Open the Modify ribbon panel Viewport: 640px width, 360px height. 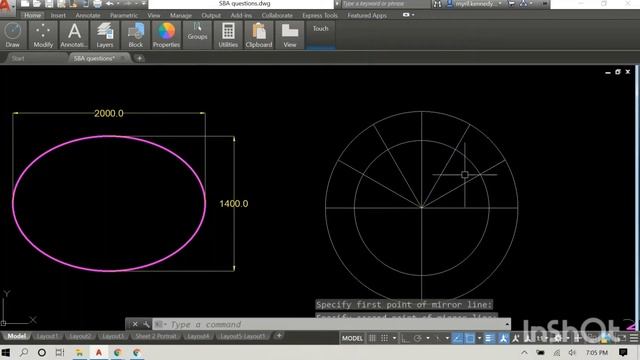[x=43, y=35]
